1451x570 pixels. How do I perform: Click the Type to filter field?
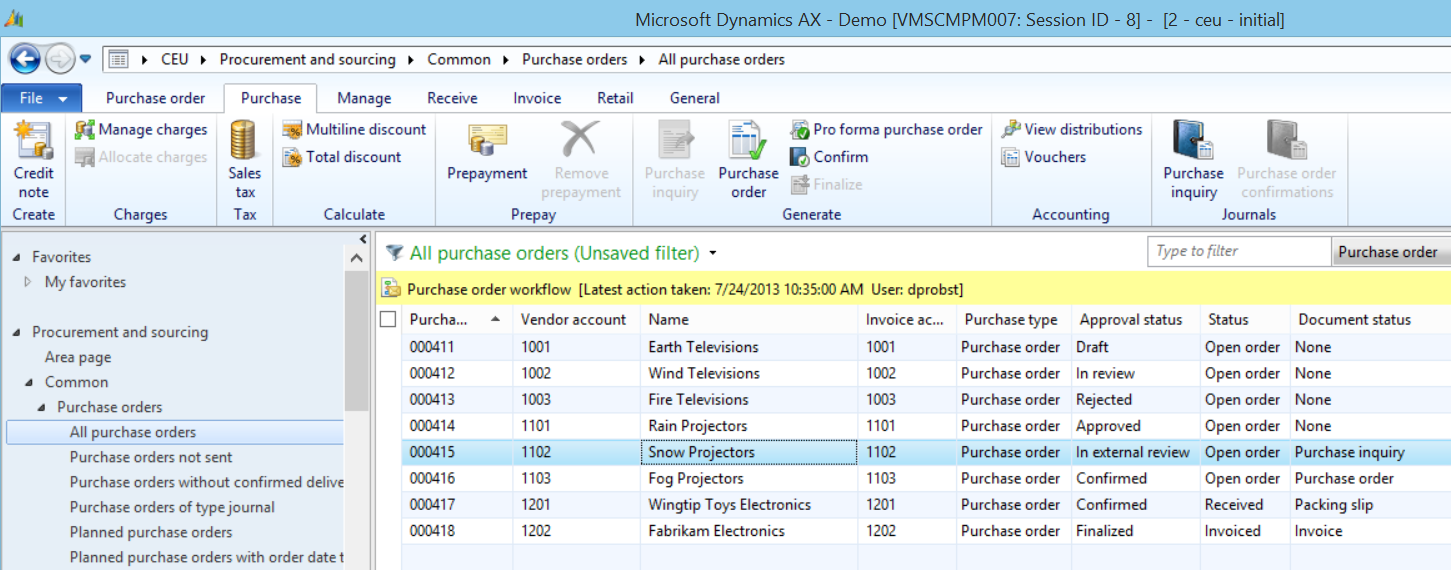(1239, 252)
